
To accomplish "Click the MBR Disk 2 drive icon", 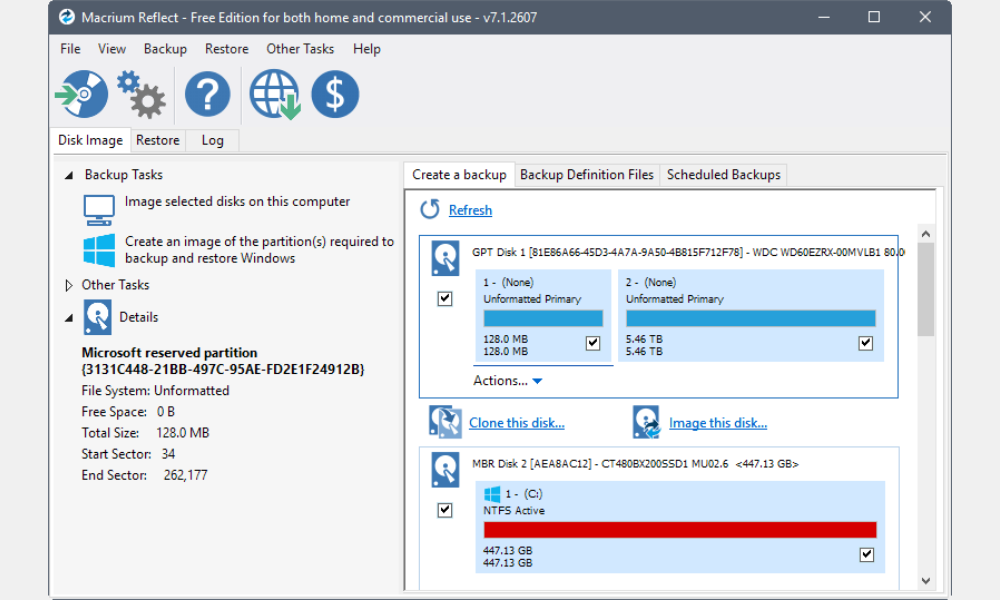I will (x=445, y=470).
